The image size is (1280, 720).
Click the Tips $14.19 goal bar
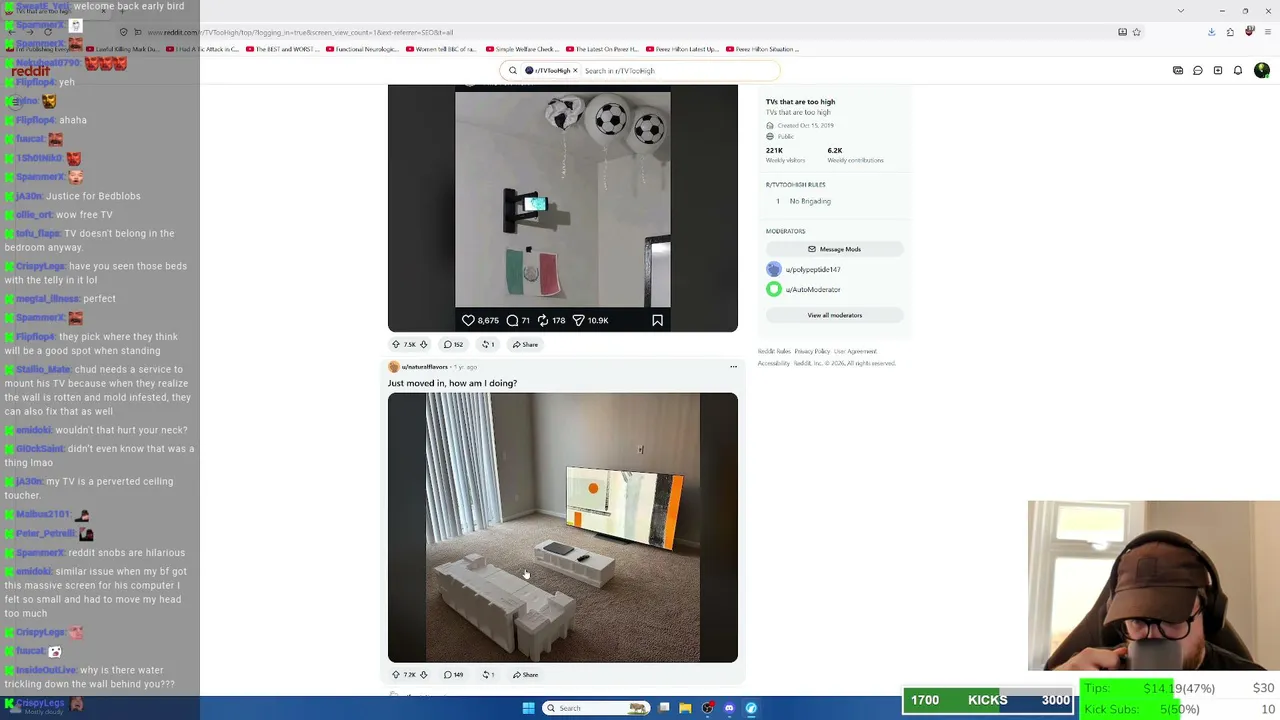pos(1179,688)
